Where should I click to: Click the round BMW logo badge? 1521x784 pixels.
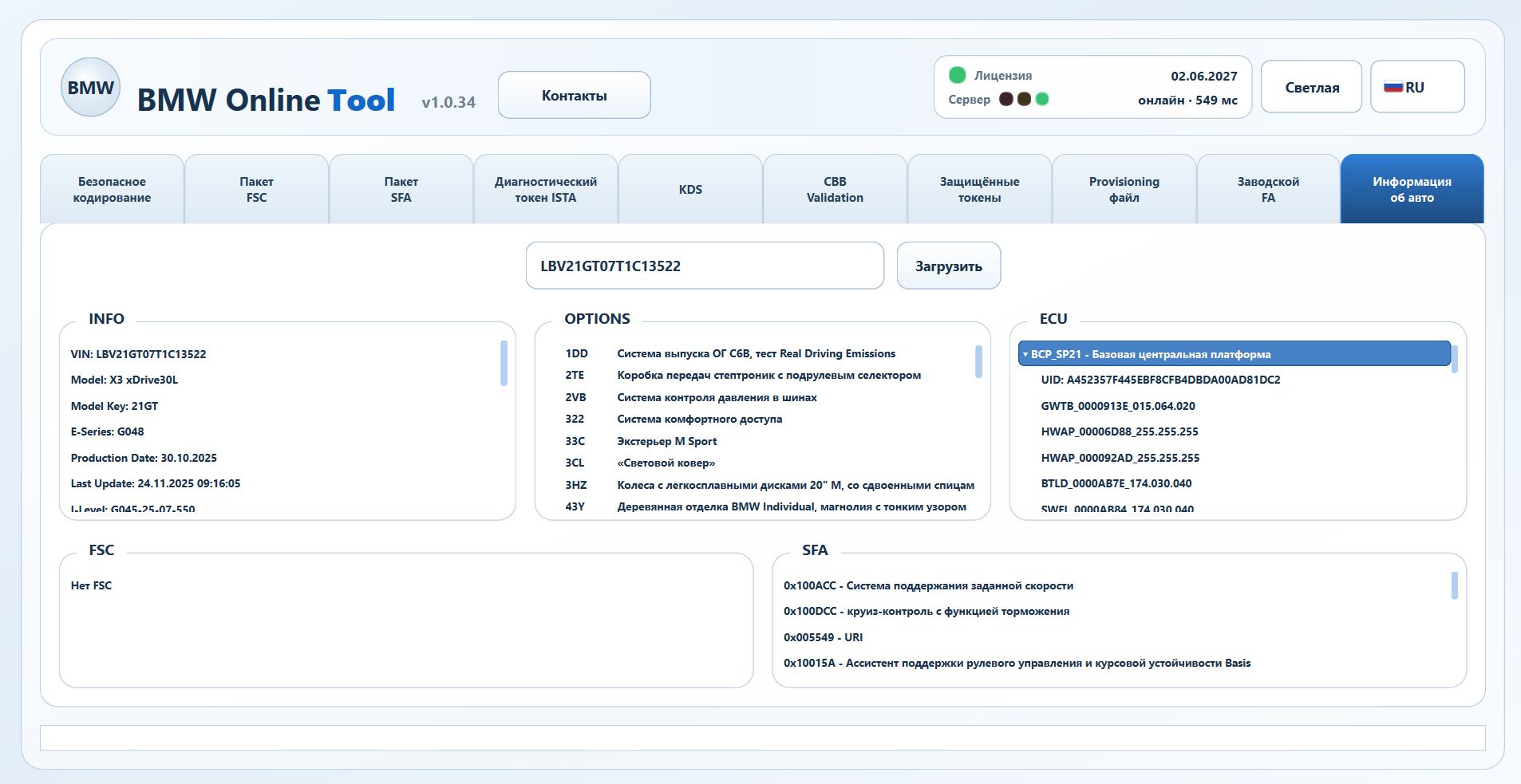point(90,88)
